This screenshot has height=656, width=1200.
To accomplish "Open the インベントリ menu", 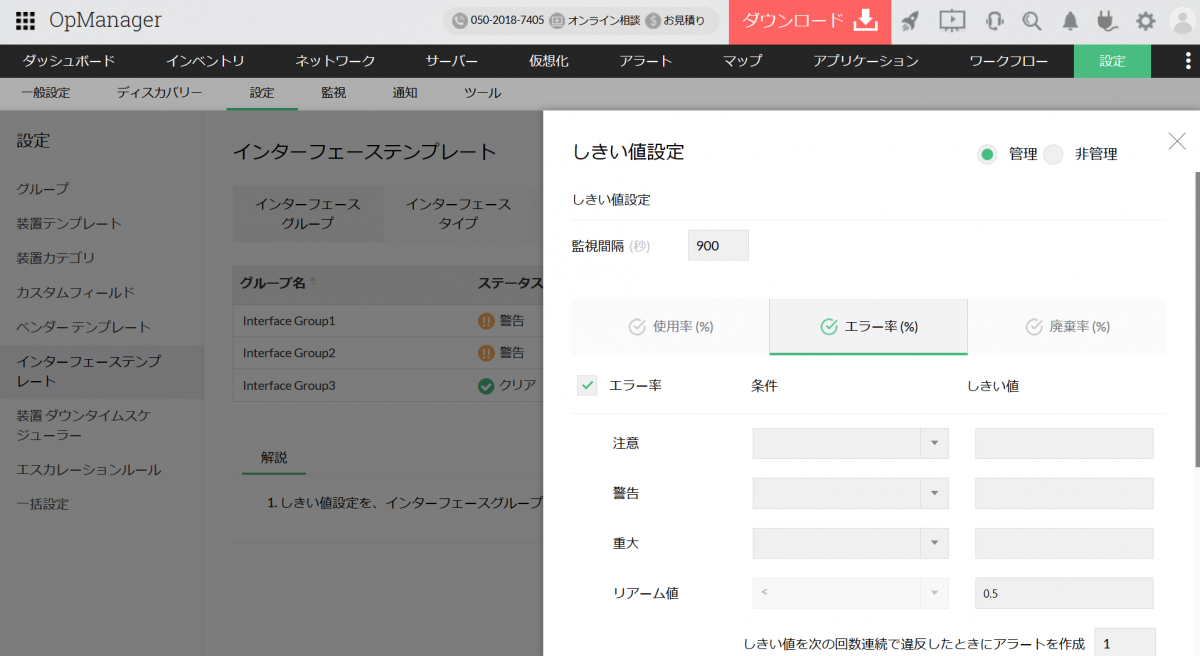I will click(205, 61).
